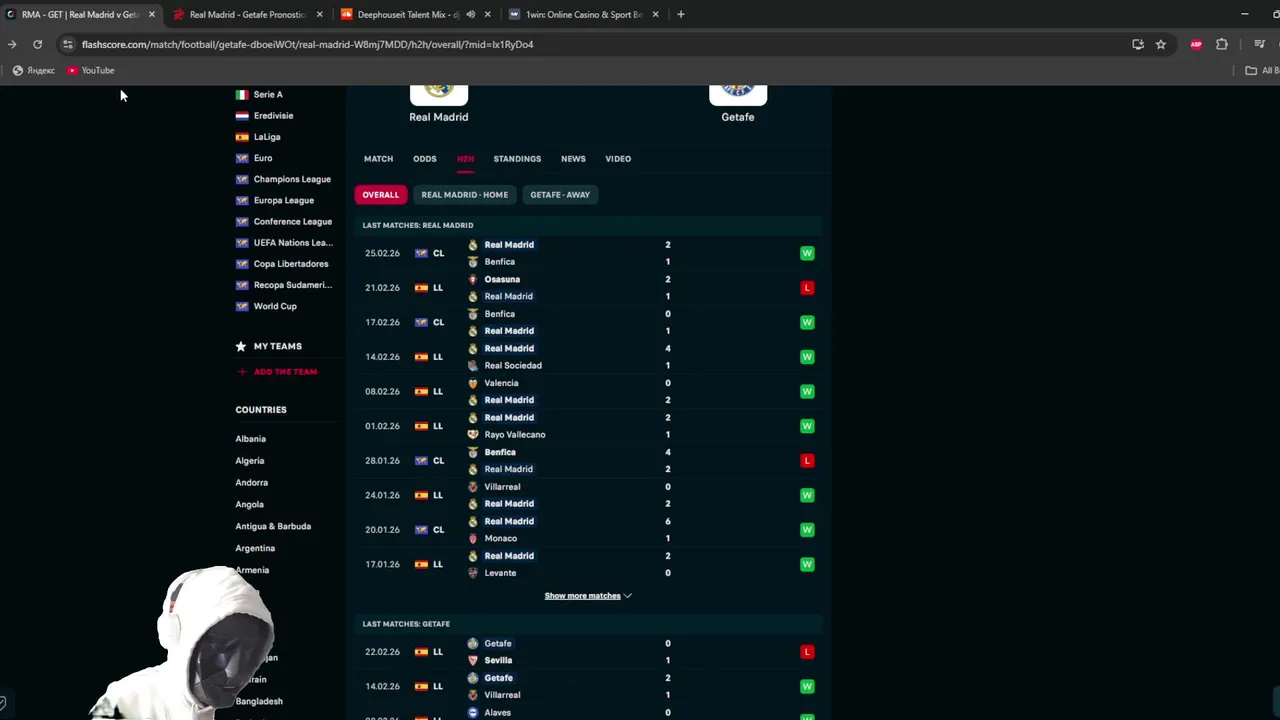Open Eredivisie in the sidebar
This screenshot has height=720, width=1280.
pos(273,115)
